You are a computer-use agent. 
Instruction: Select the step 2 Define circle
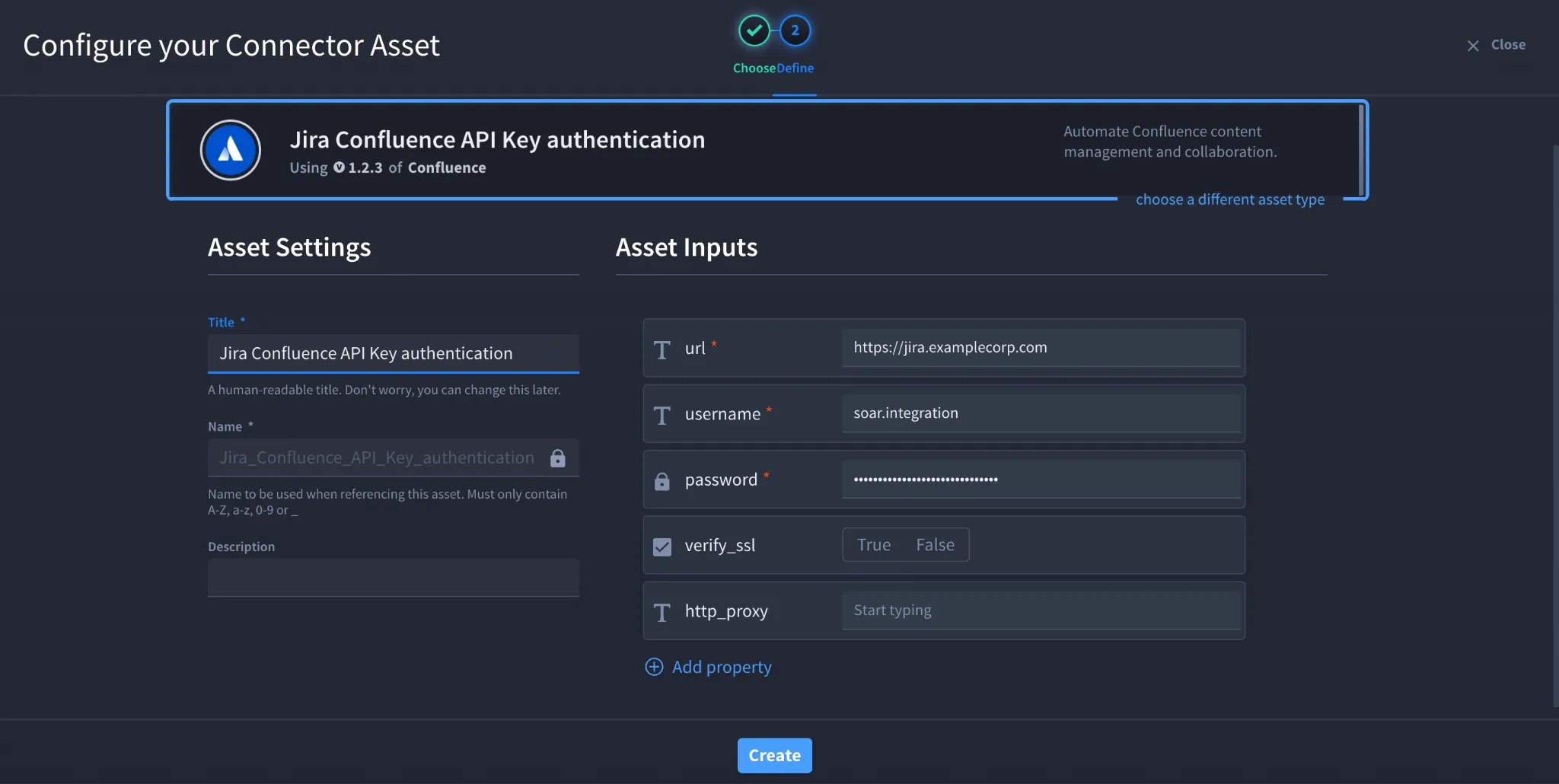[x=795, y=30]
